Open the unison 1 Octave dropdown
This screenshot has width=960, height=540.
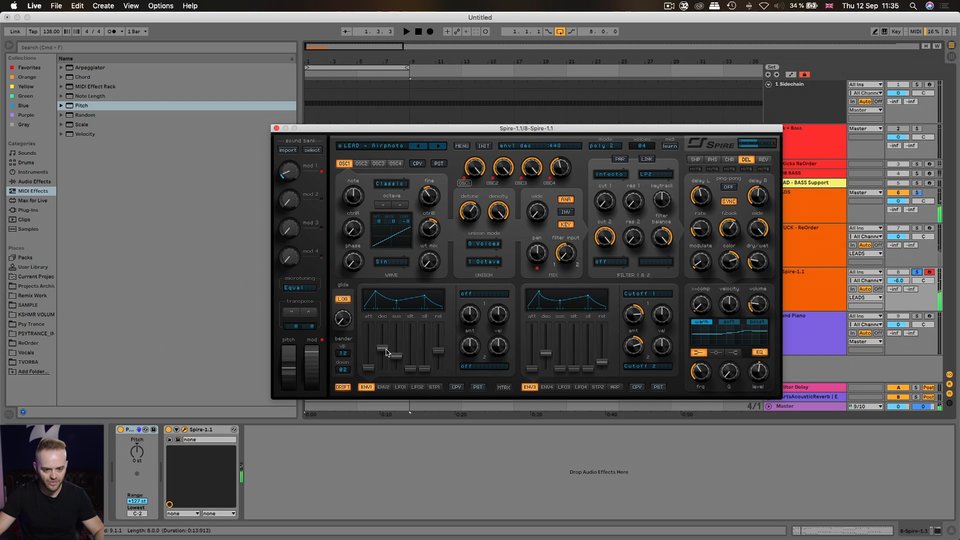[484, 261]
